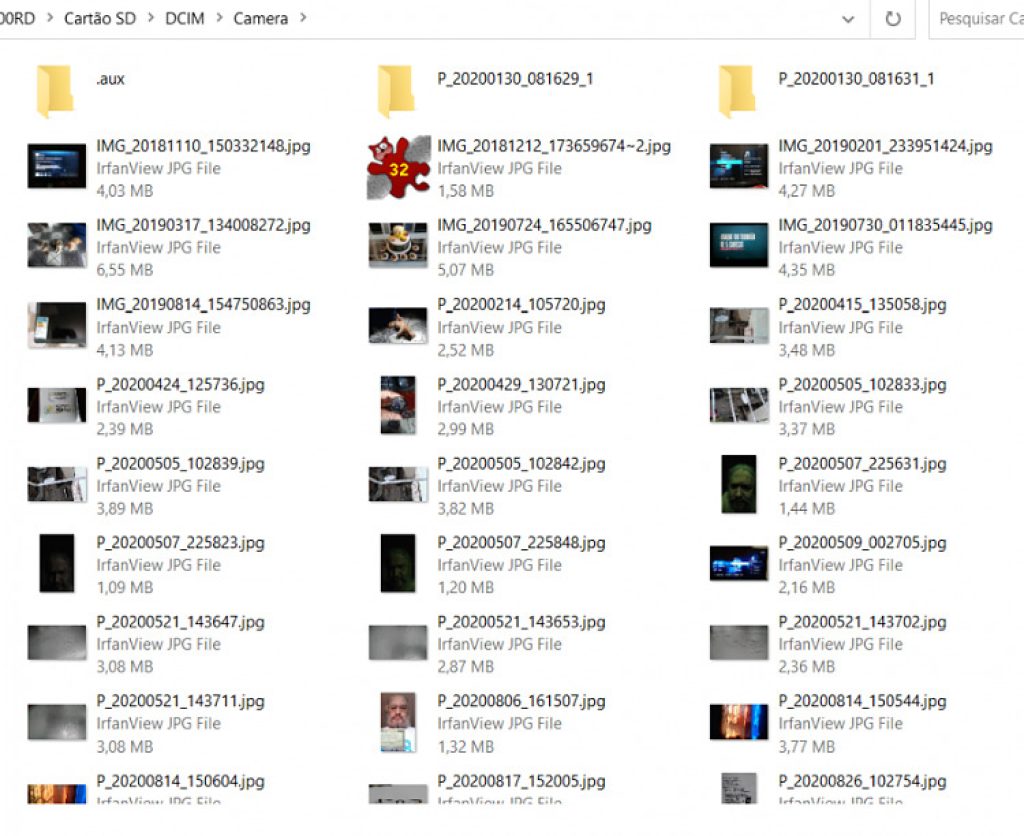Viewport: 1024px width, 836px height.
Task: Select thumbnail of P_20200806_161507.jpg
Action: pyautogui.click(x=398, y=722)
